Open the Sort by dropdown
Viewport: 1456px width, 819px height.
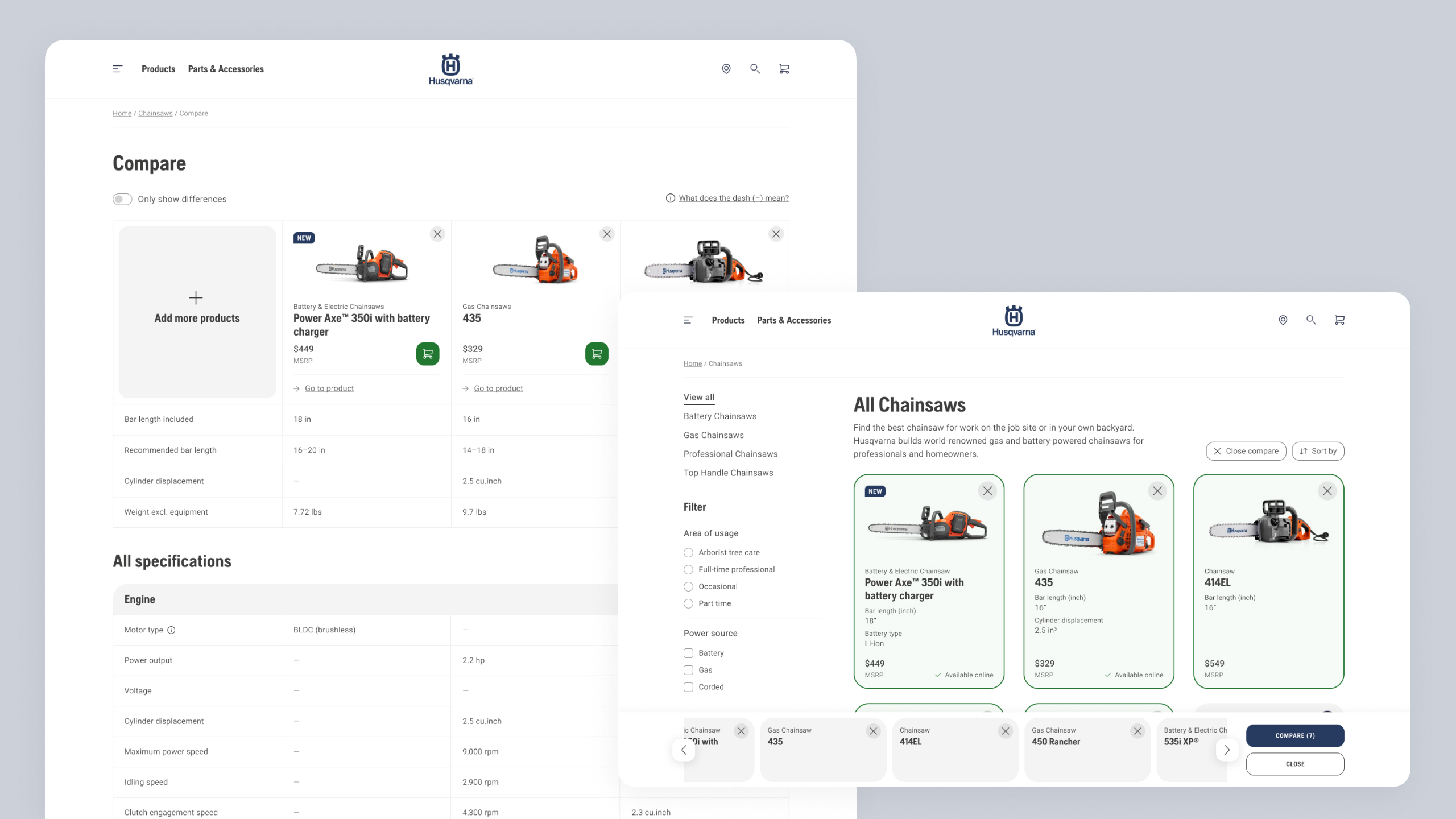[1318, 451]
